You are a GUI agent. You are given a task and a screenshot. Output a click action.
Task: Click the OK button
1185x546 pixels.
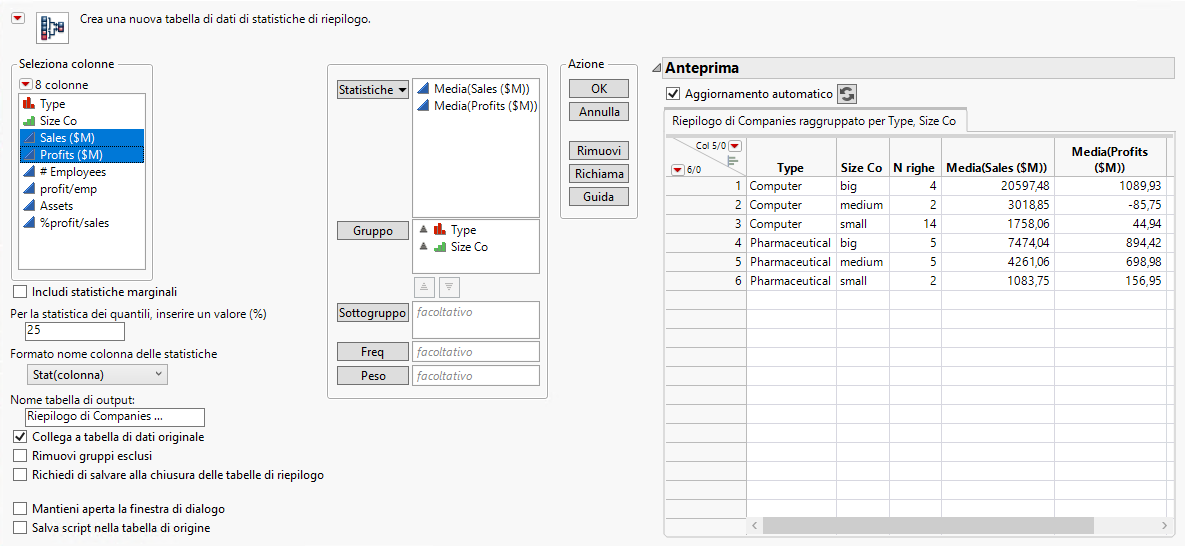tap(599, 88)
